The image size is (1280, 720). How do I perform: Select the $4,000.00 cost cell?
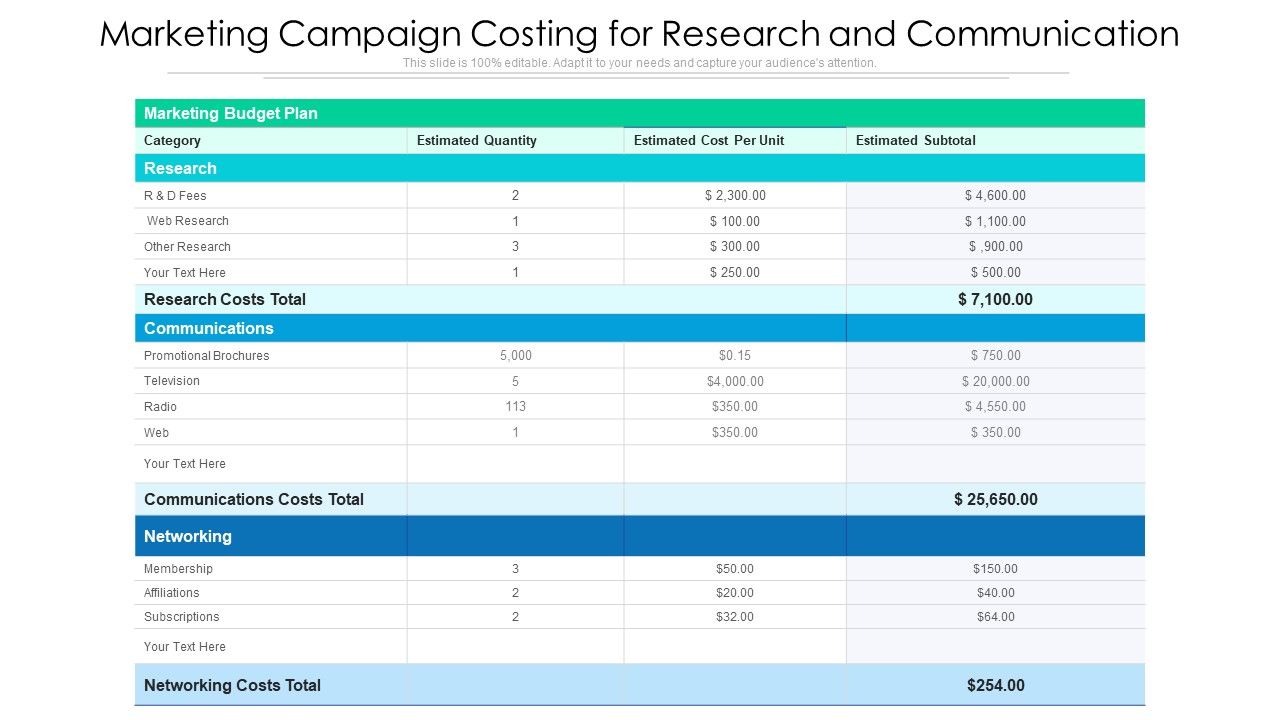click(735, 382)
